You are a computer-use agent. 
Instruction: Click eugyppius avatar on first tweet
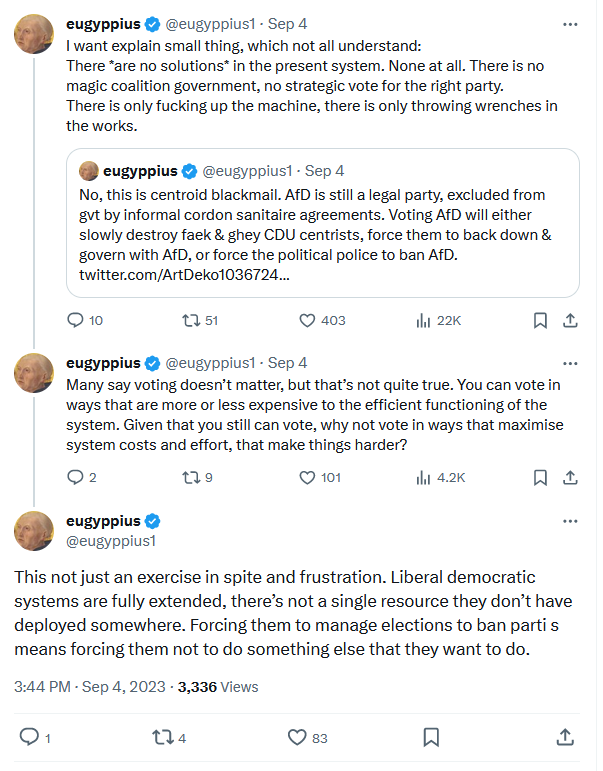point(34,34)
